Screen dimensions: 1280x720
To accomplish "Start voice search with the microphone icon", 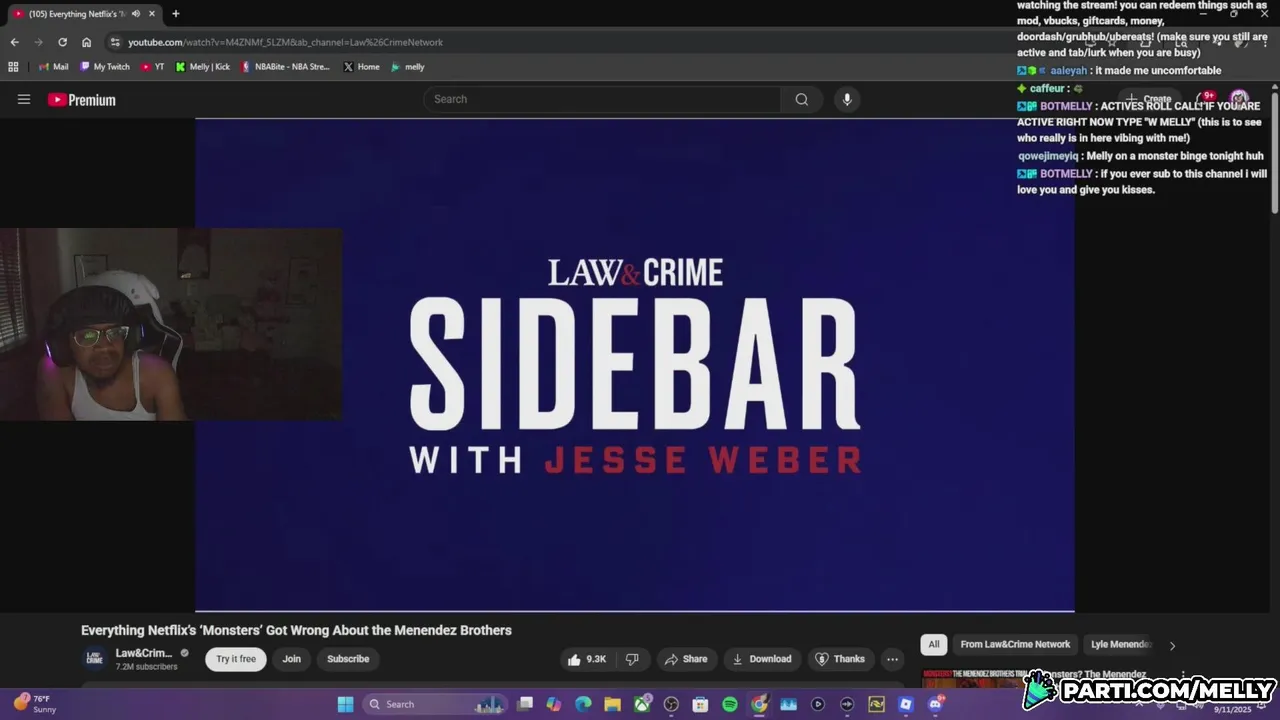I will [x=847, y=99].
